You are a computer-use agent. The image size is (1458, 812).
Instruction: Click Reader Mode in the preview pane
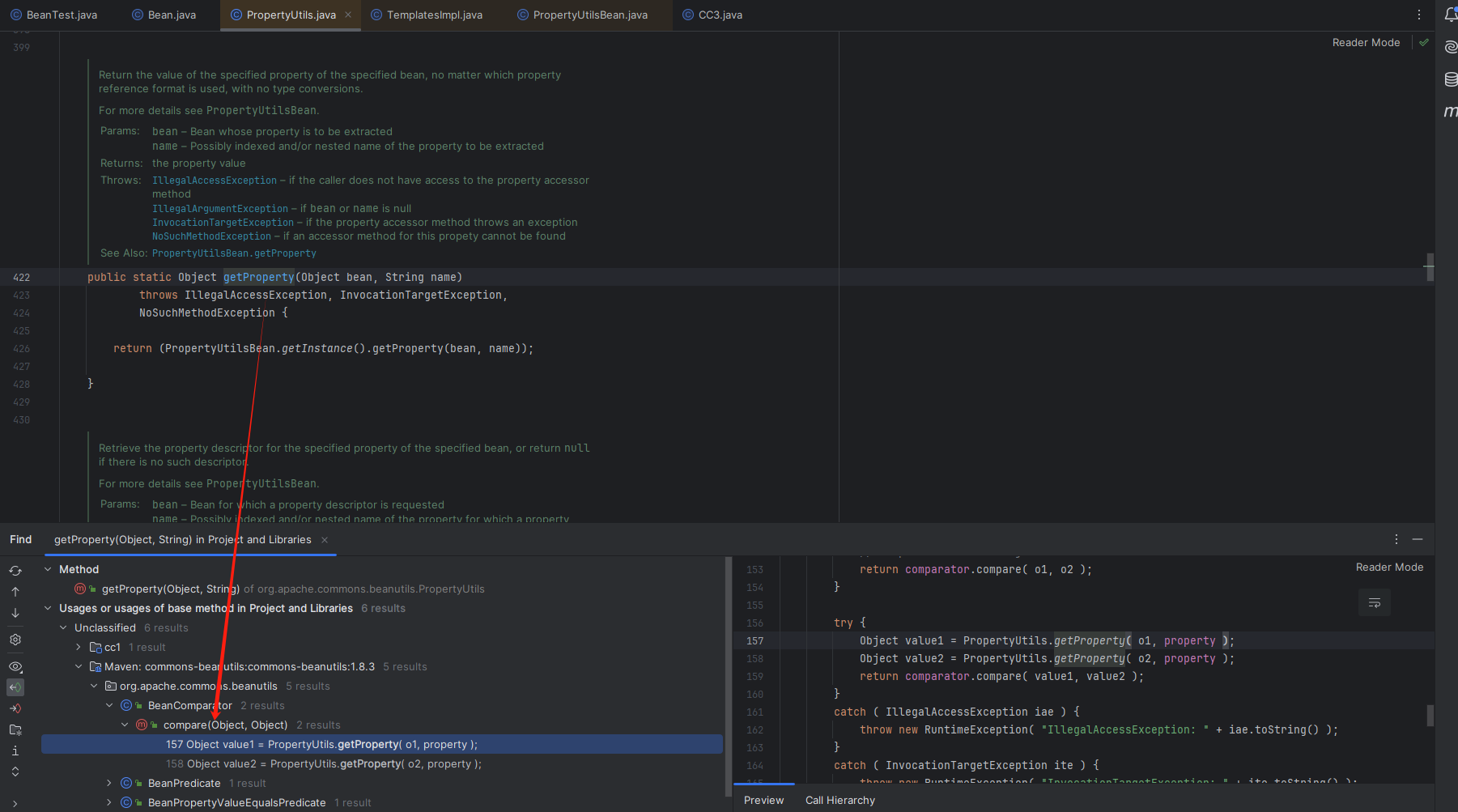point(1389,568)
